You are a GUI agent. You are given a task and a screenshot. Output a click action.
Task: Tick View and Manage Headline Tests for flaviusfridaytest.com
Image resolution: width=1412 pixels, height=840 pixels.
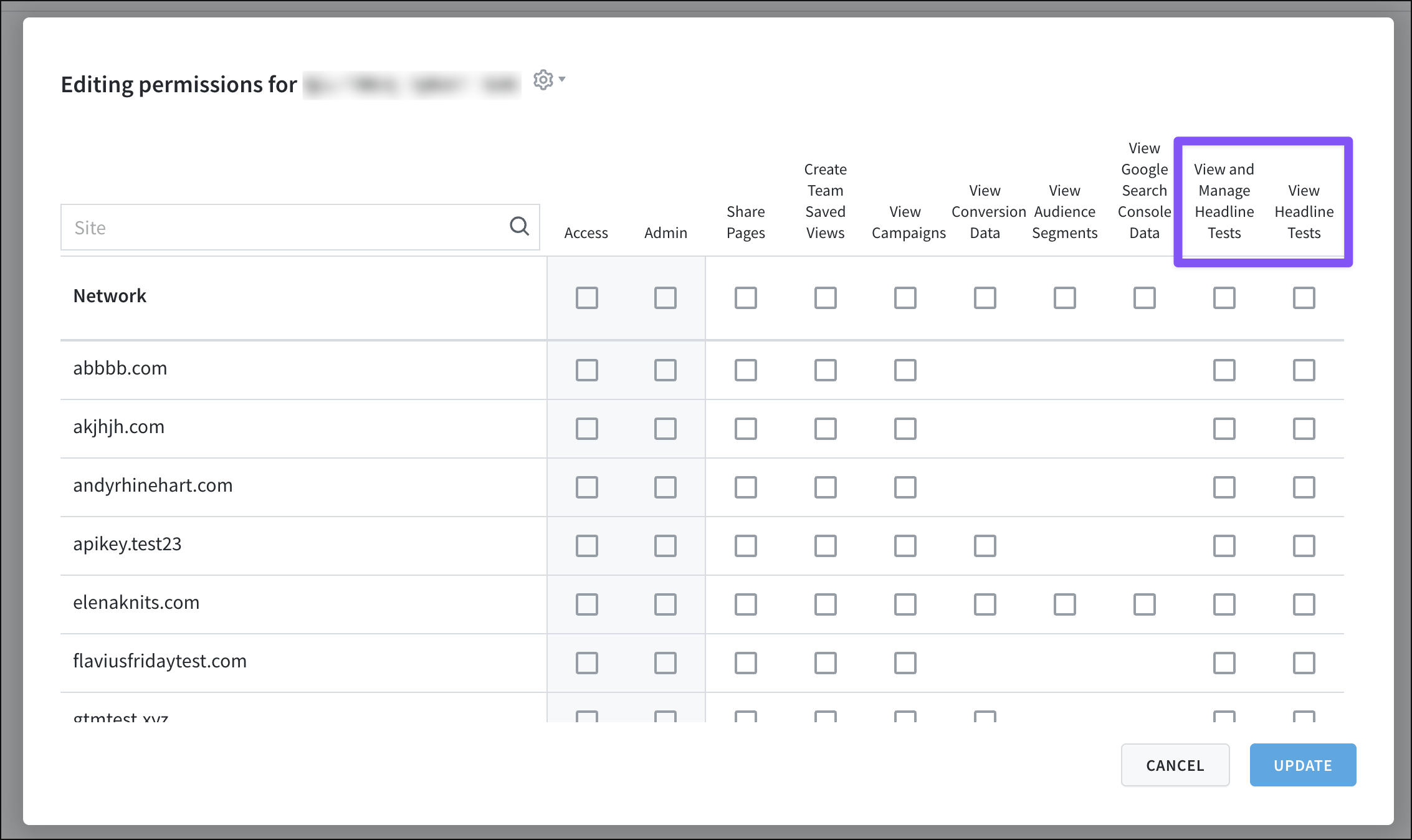coord(1224,663)
